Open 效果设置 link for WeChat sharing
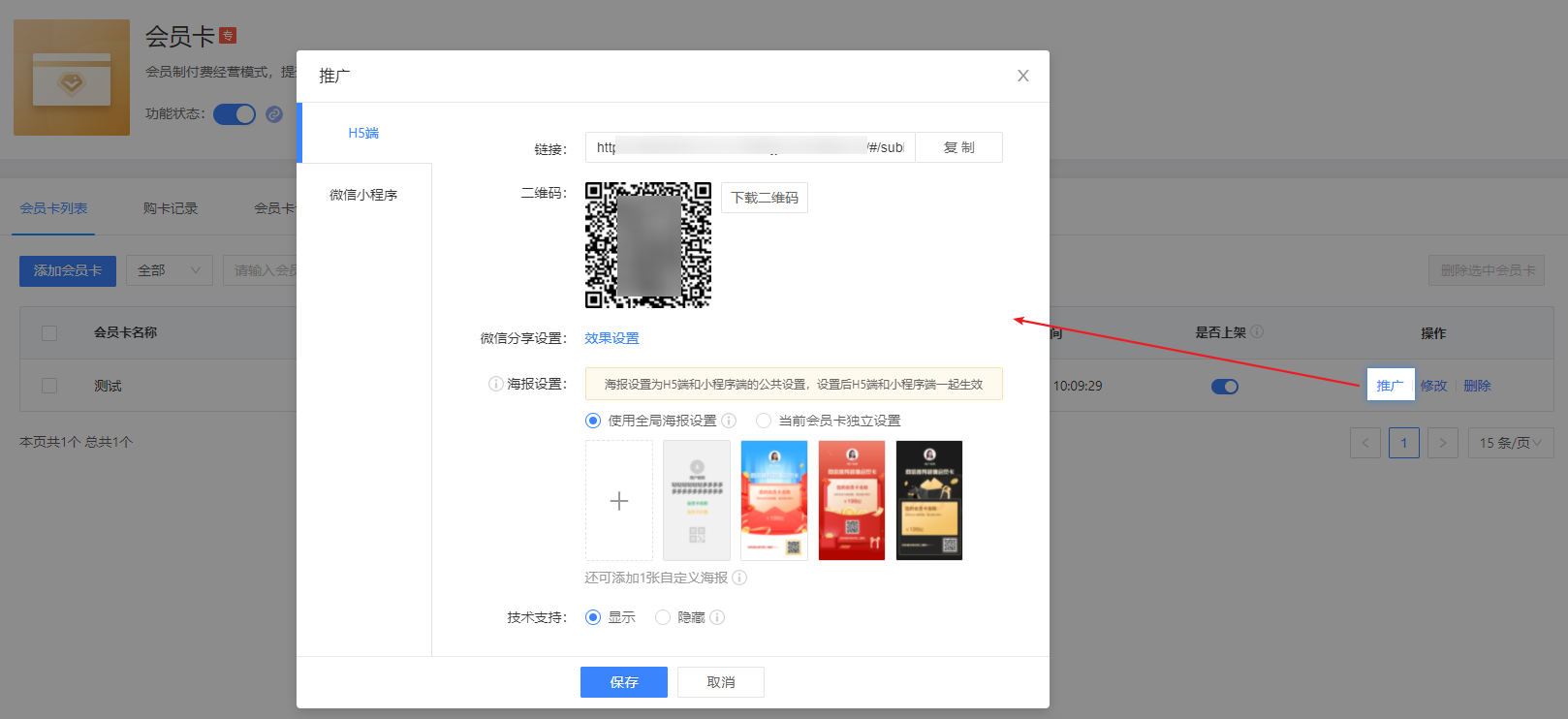Screen dimensions: 1568x719 [x=612, y=338]
